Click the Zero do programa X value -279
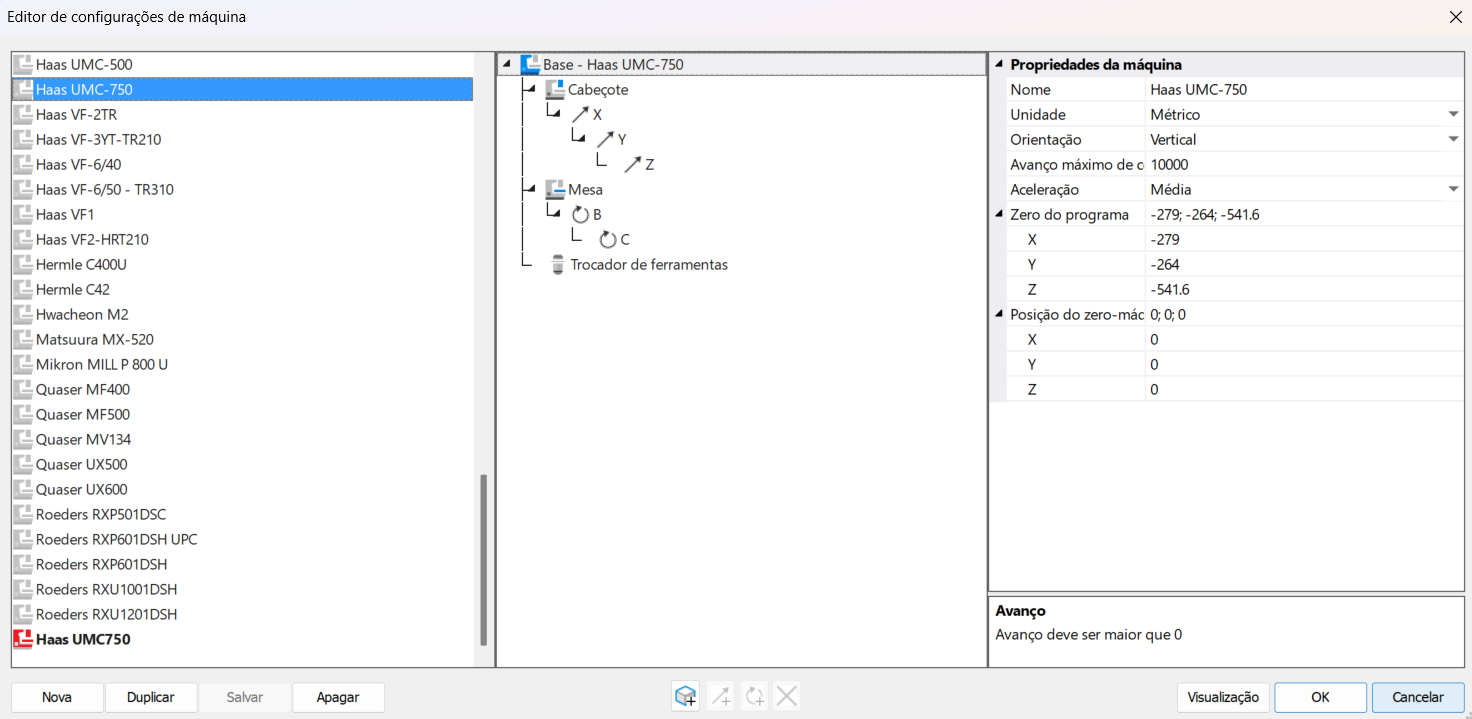The image size is (1472, 719). pos(1304,239)
